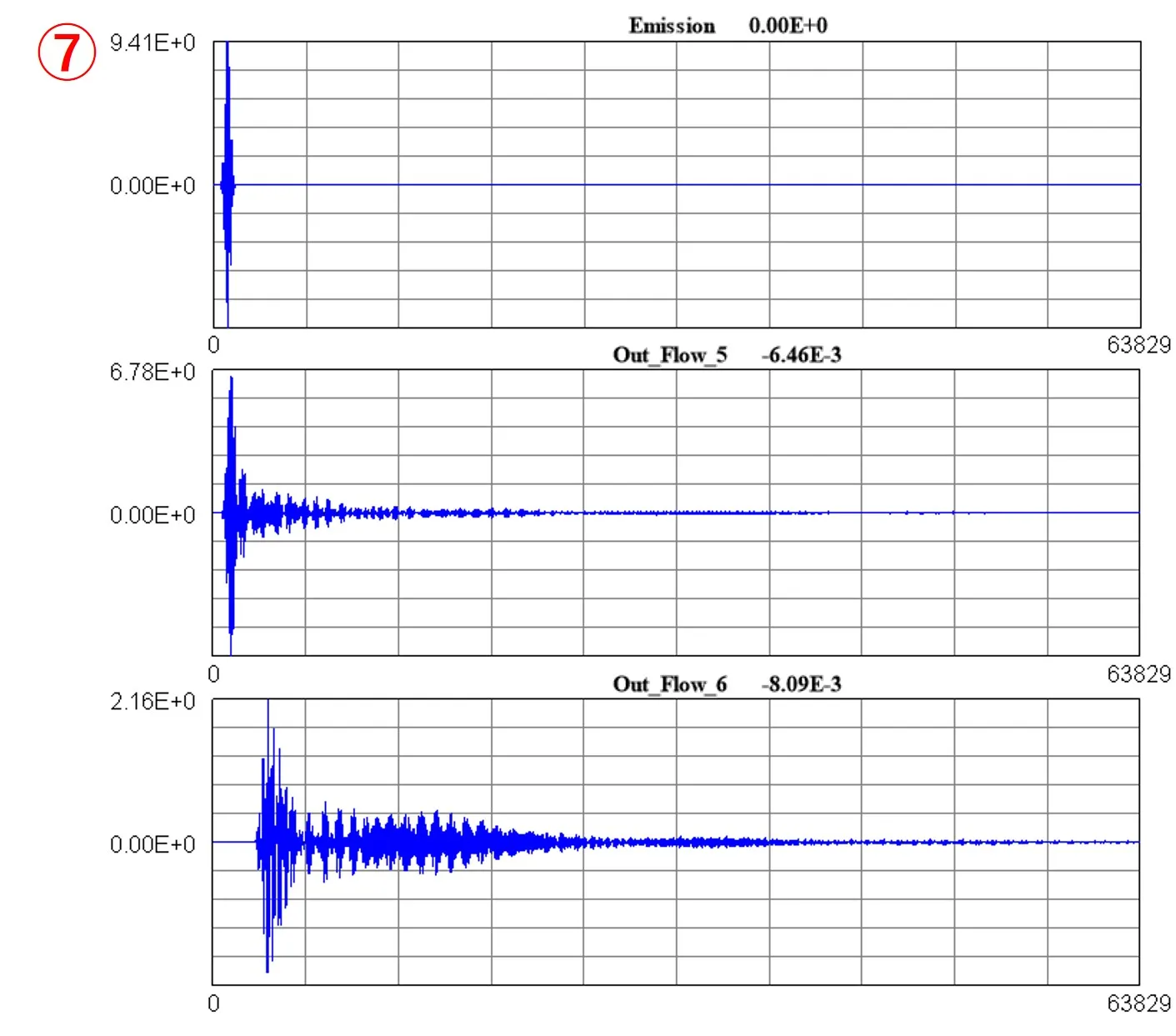Click the 0 start label under Emission plot
This screenshot has width=1176, height=1036.
coord(214,345)
